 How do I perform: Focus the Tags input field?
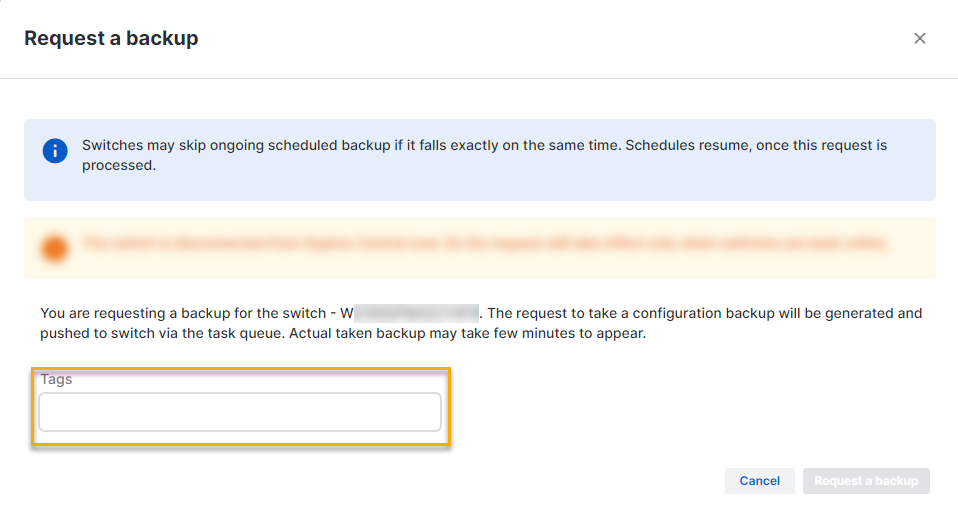click(x=240, y=412)
